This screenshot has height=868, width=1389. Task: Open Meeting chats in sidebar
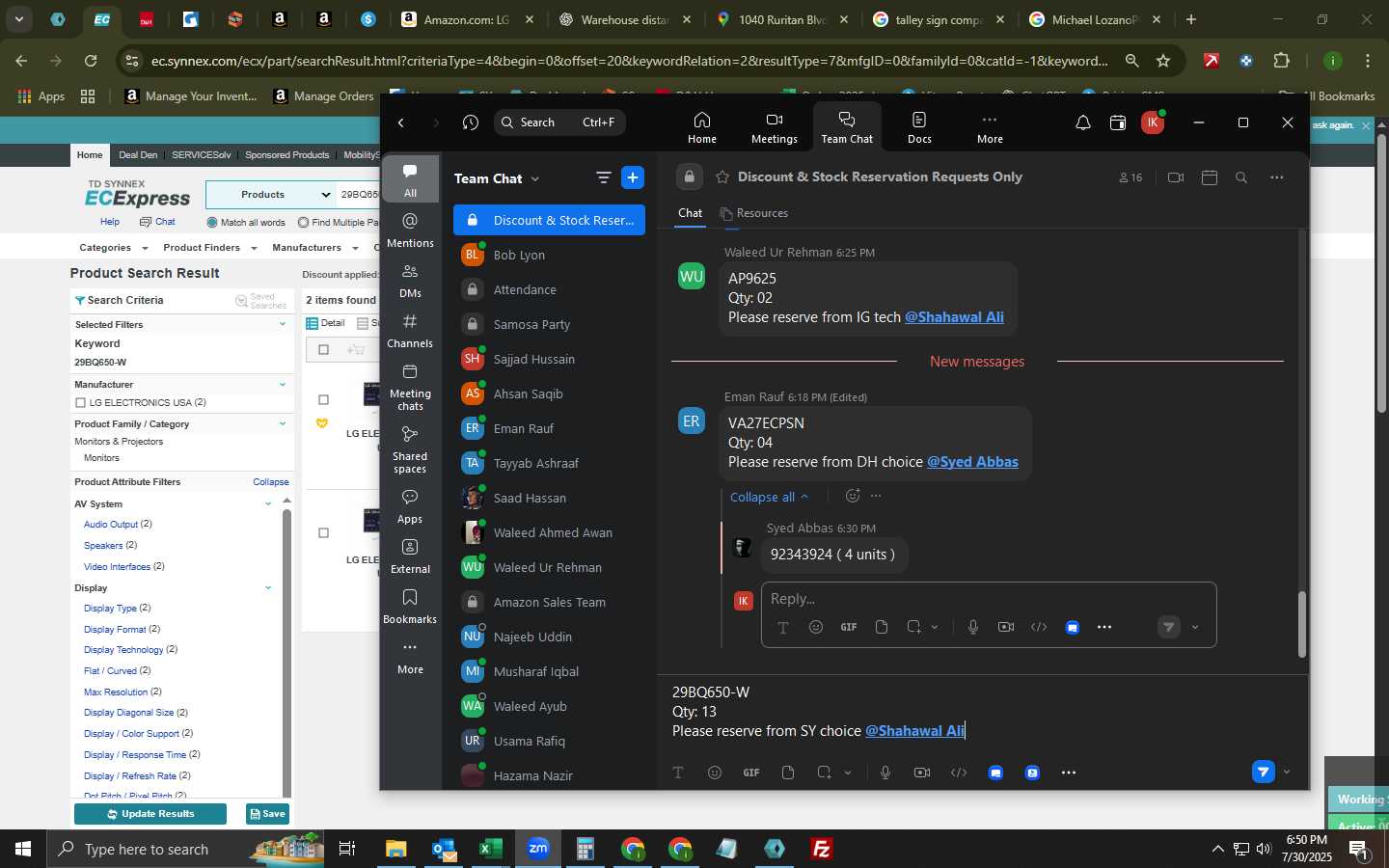coord(410,387)
